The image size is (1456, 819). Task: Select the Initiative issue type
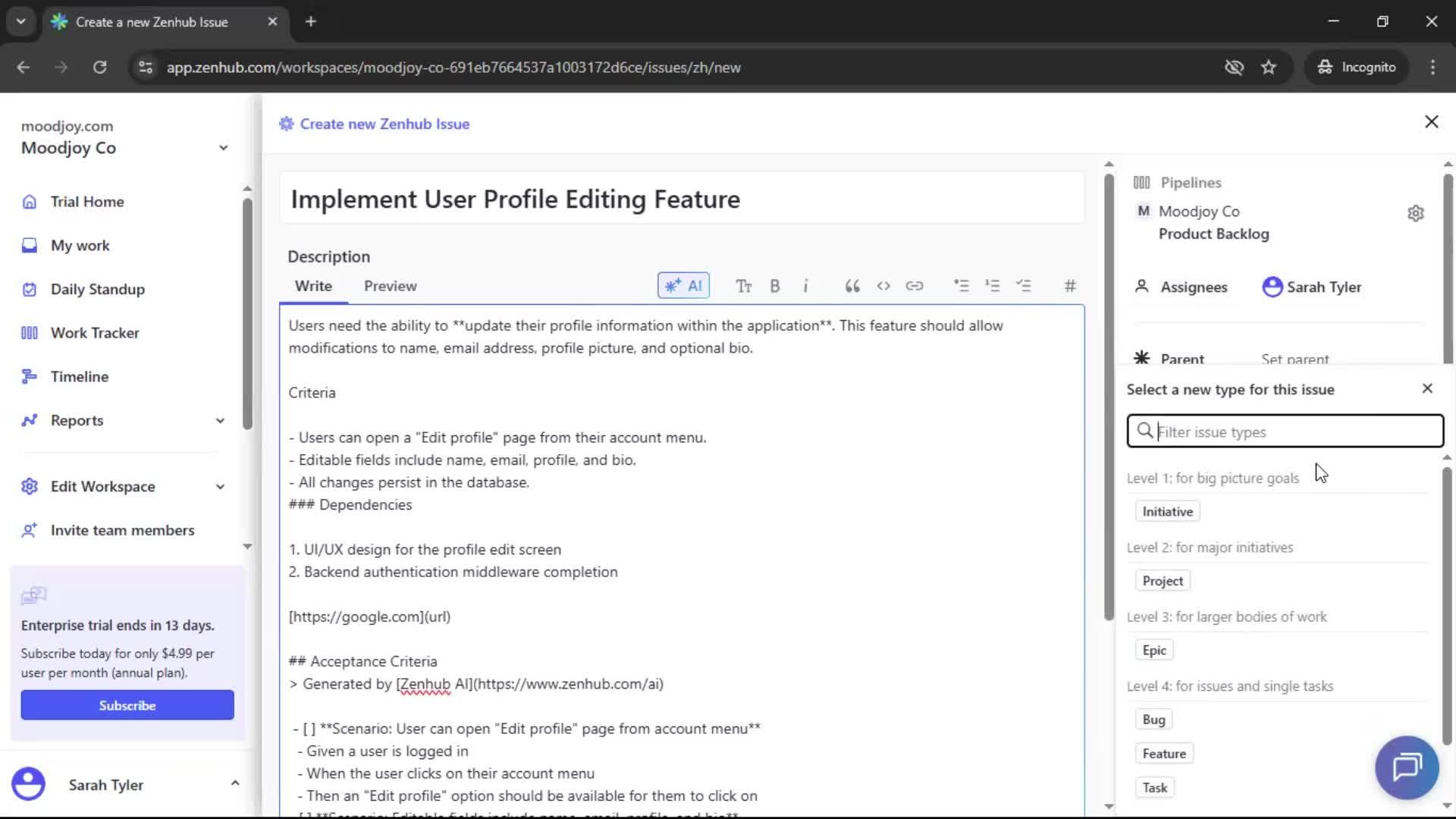[x=1166, y=510]
